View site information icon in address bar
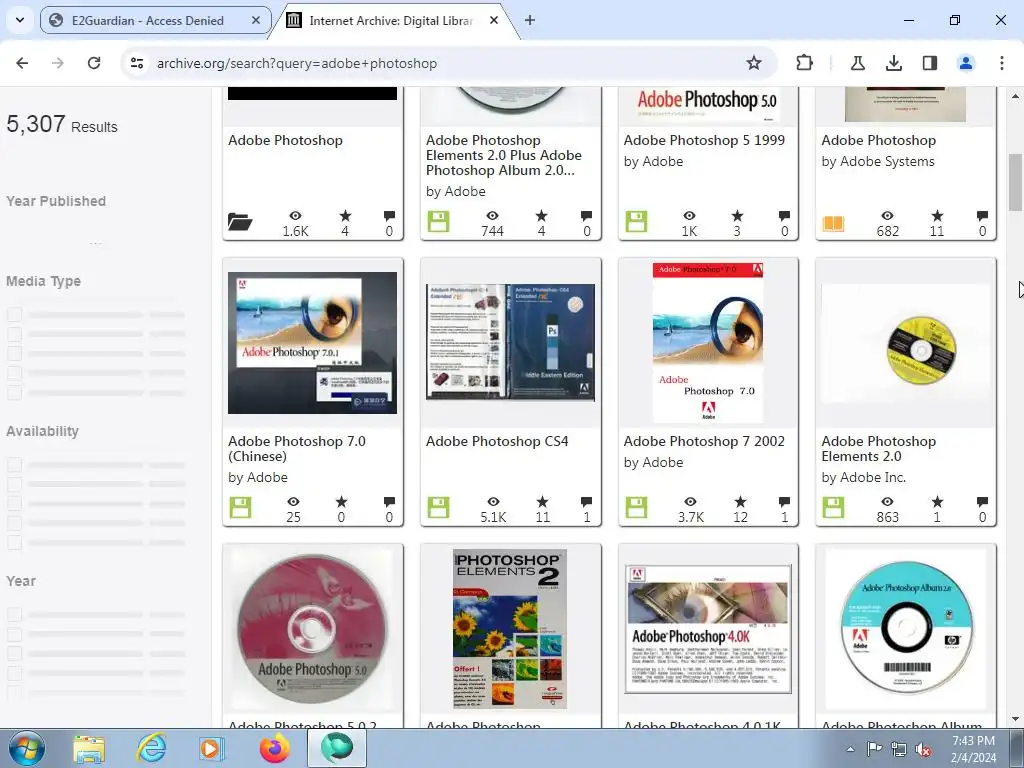 click(x=137, y=63)
